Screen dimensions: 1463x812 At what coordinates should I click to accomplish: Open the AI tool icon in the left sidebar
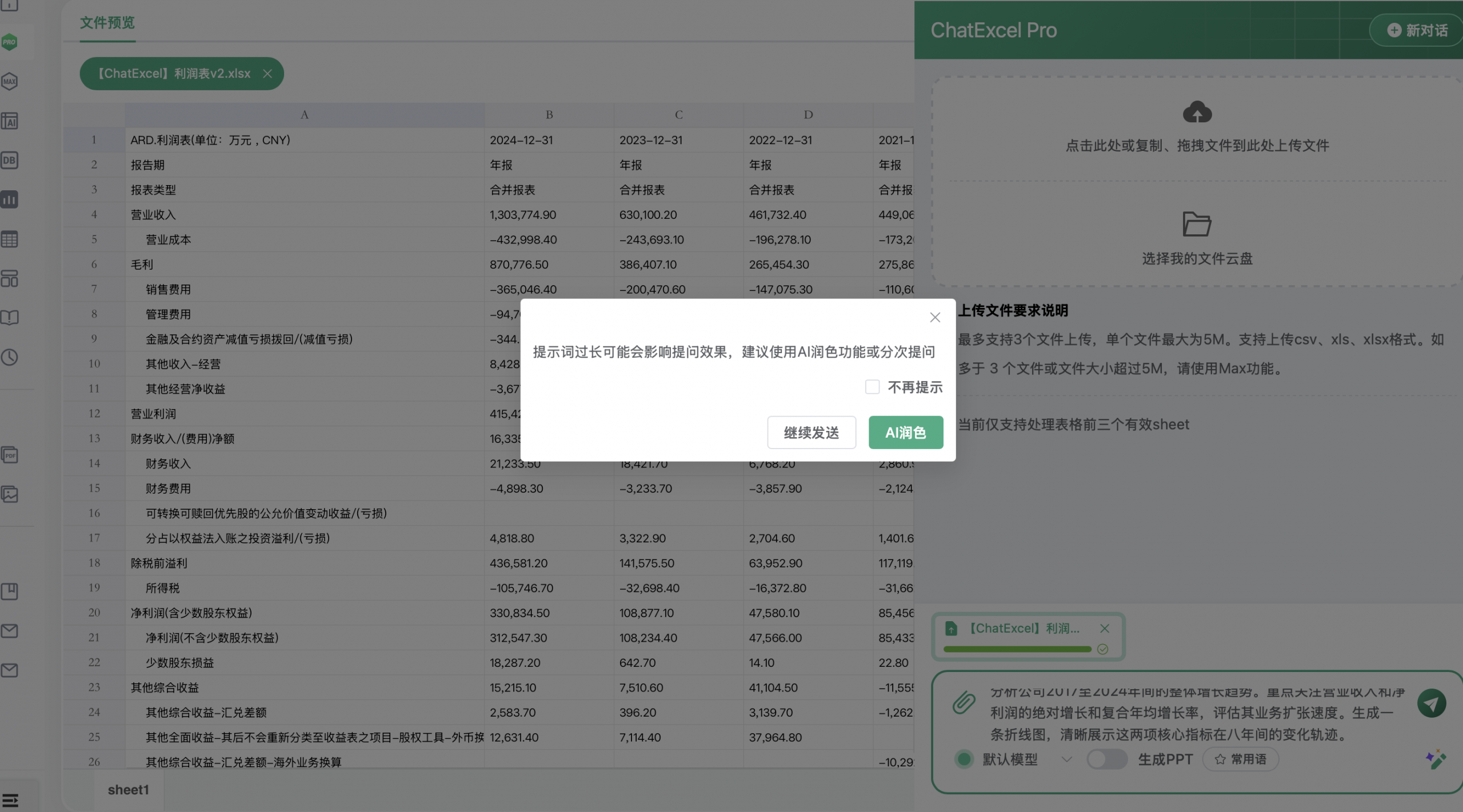[x=9, y=121]
